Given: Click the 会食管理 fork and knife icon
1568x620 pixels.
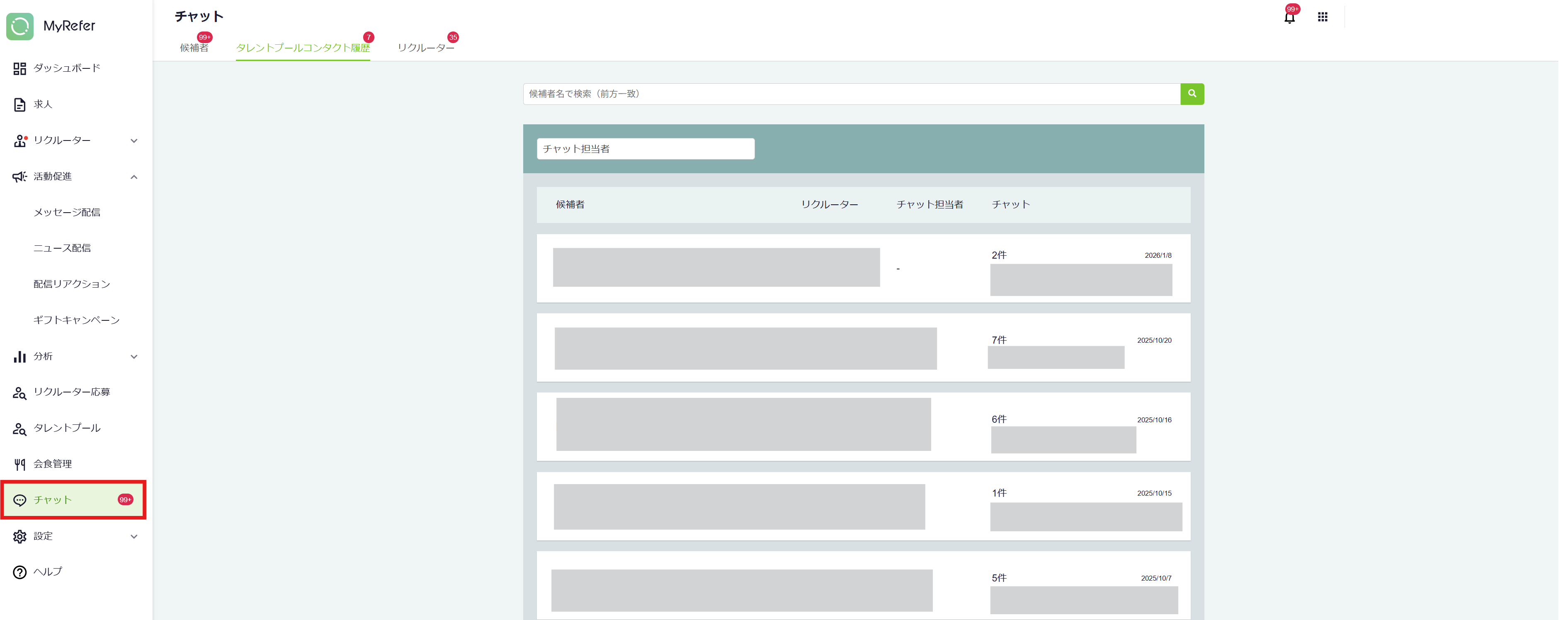Looking at the screenshot, I should pos(19,464).
